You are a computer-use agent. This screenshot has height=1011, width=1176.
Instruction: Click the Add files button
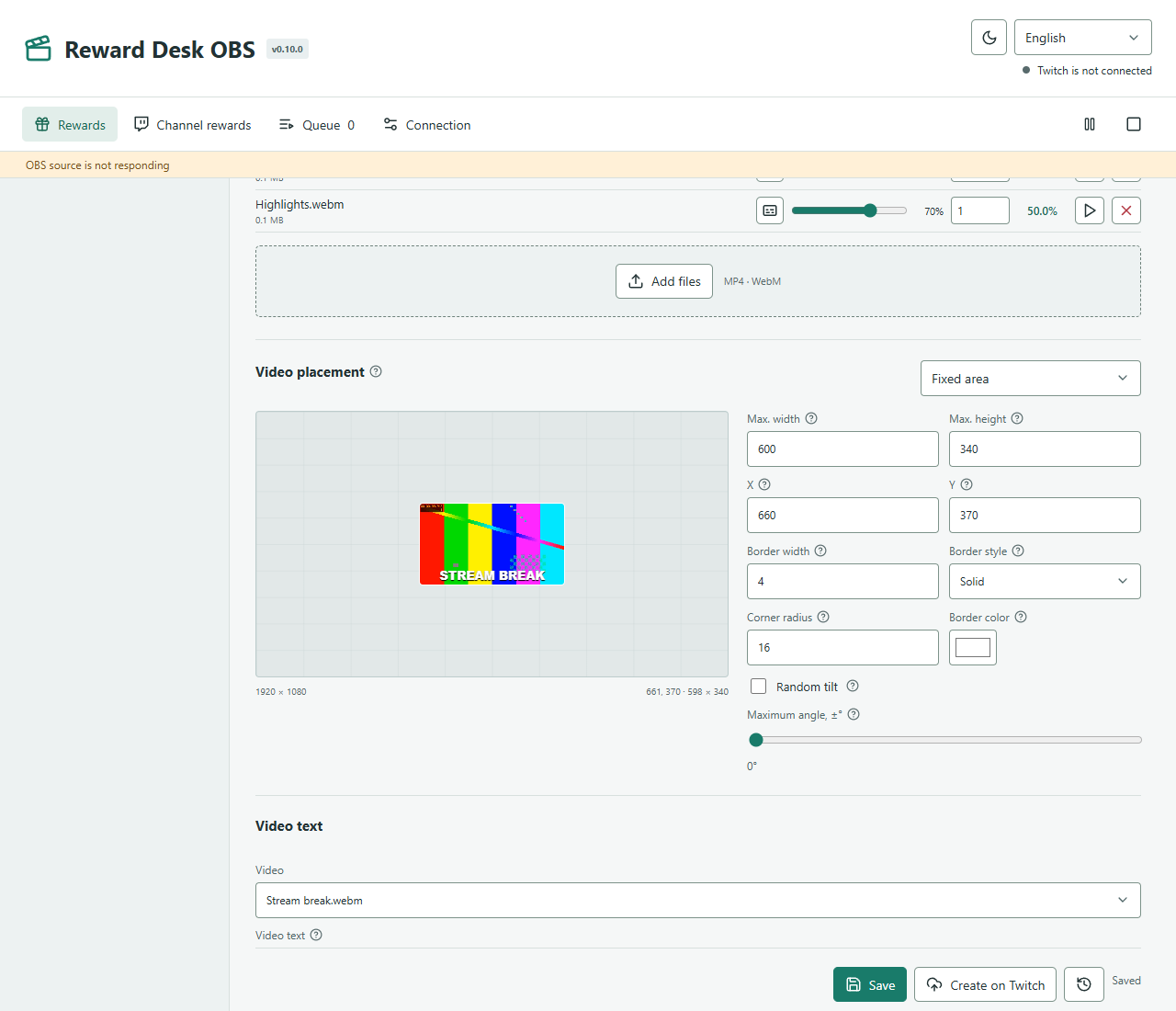coord(664,281)
